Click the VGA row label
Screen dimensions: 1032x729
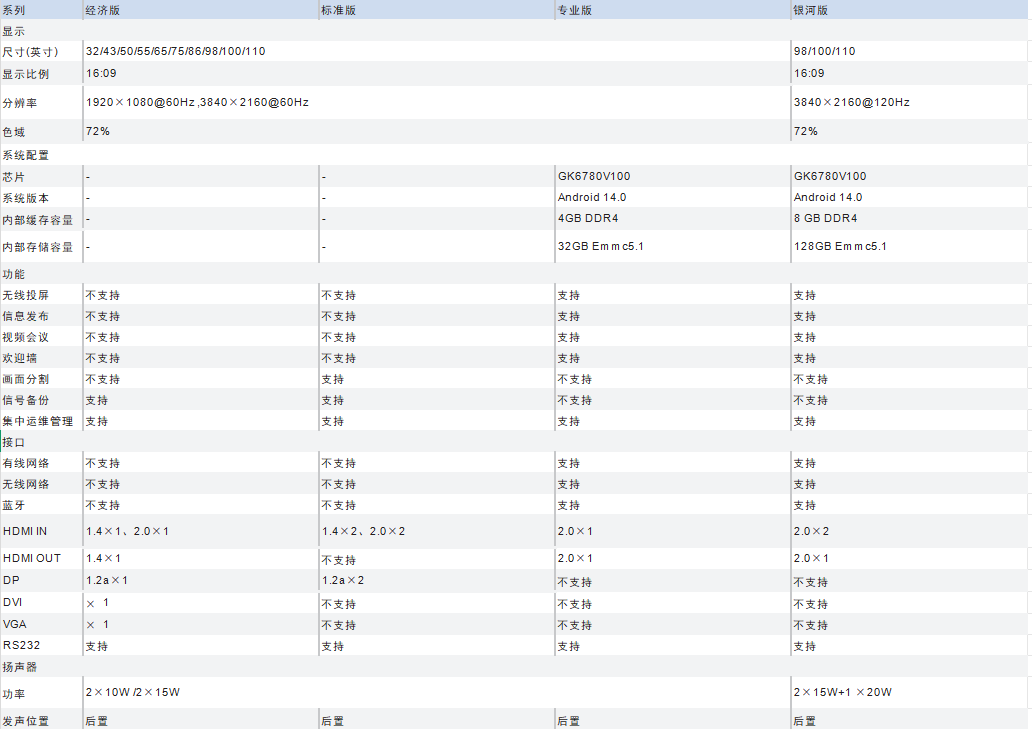pyautogui.click(x=14, y=624)
